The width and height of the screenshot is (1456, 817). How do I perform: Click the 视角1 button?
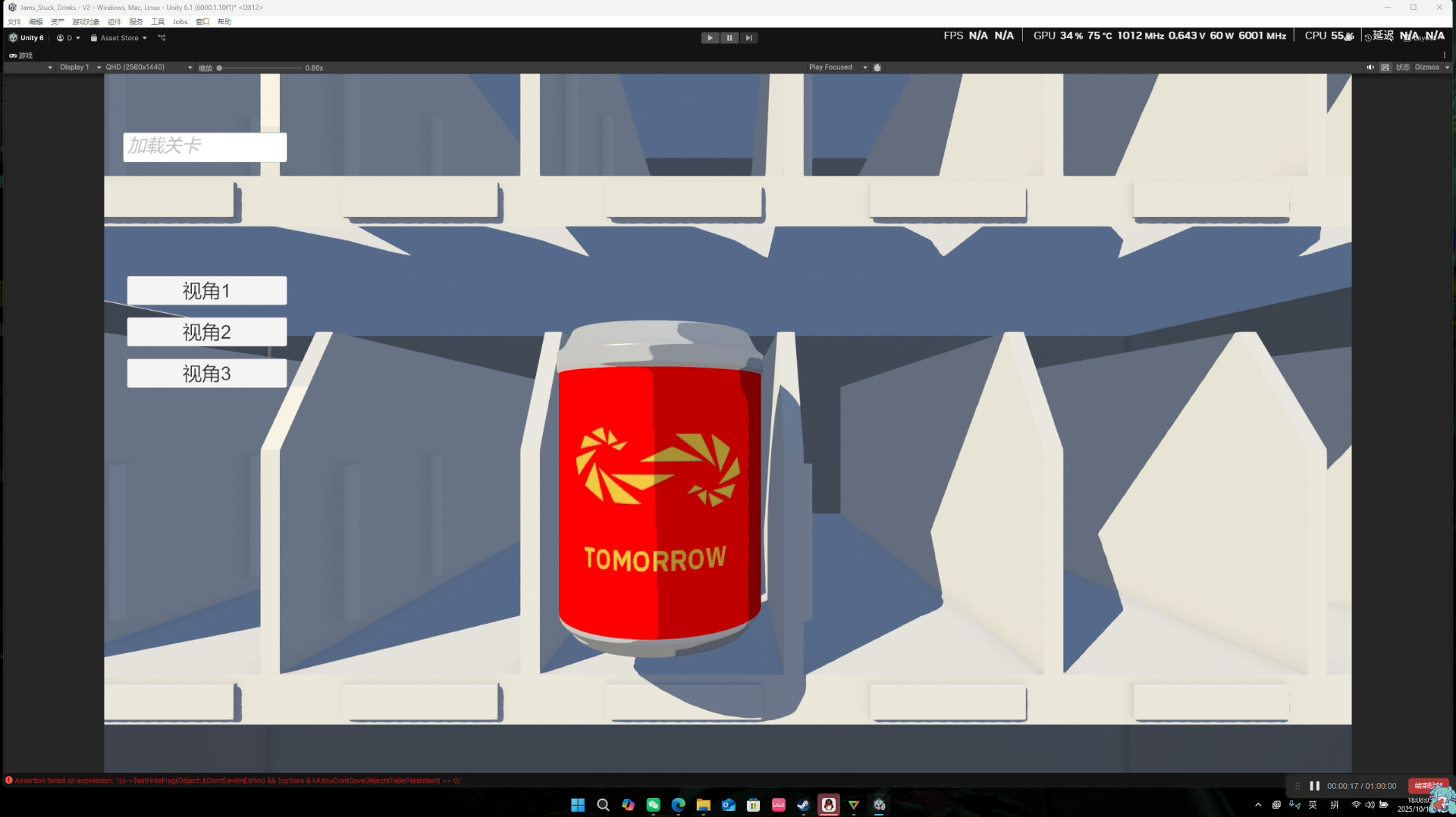(206, 291)
